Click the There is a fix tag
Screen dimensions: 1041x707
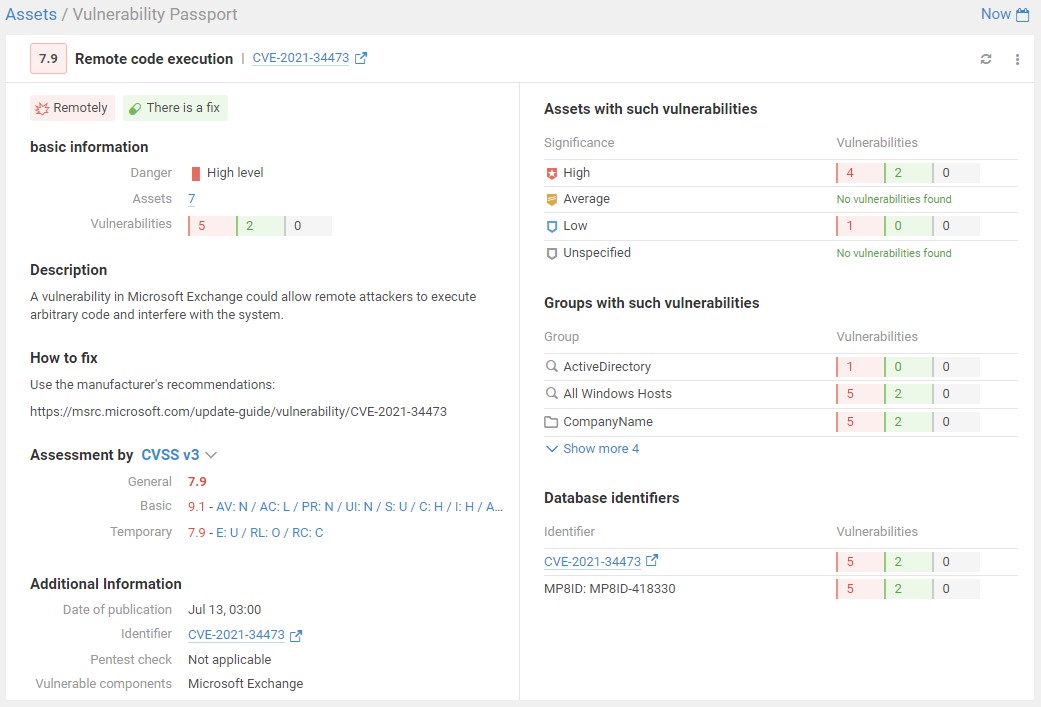175,108
